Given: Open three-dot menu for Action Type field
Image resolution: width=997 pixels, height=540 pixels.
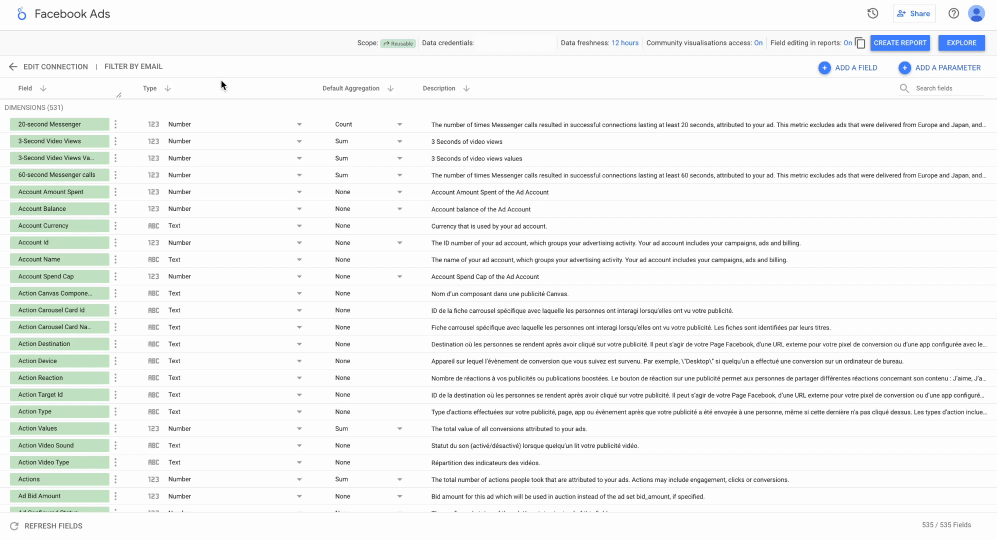Looking at the screenshot, I should [115, 412].
